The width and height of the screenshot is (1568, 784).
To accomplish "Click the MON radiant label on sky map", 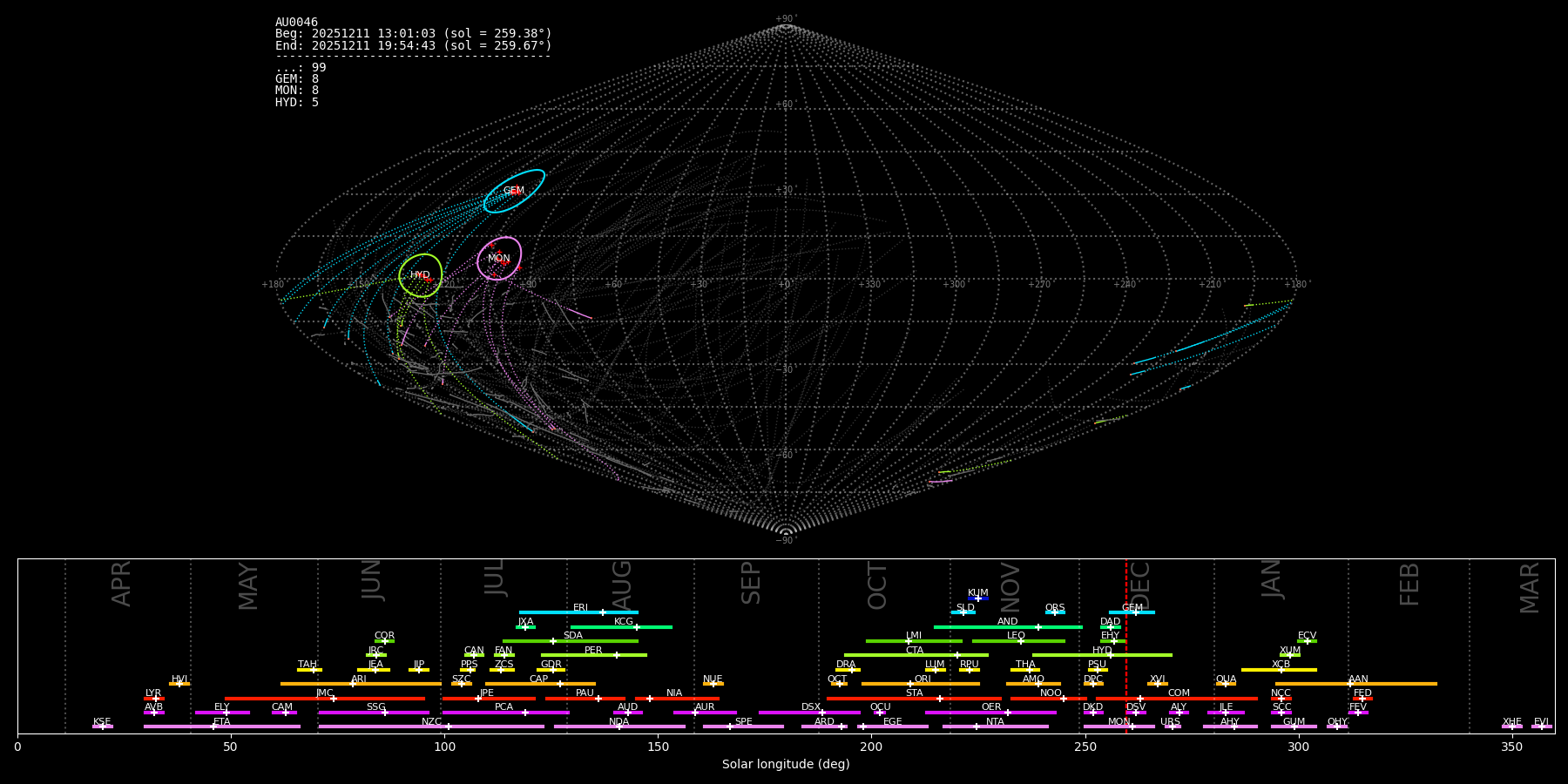I will coord(499,259).
